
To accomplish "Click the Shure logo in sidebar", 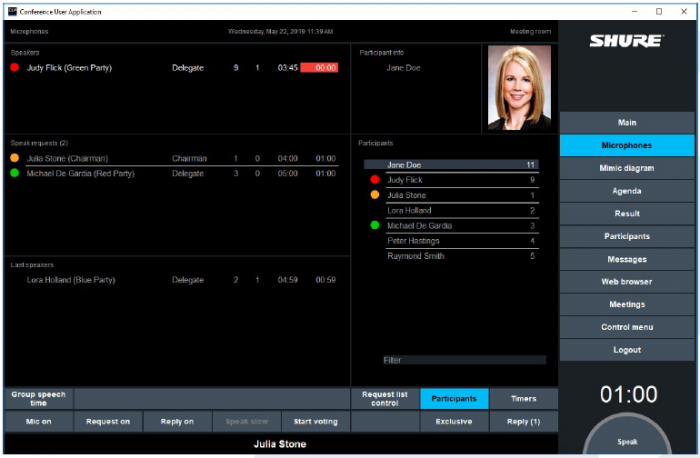I will 626,41.
